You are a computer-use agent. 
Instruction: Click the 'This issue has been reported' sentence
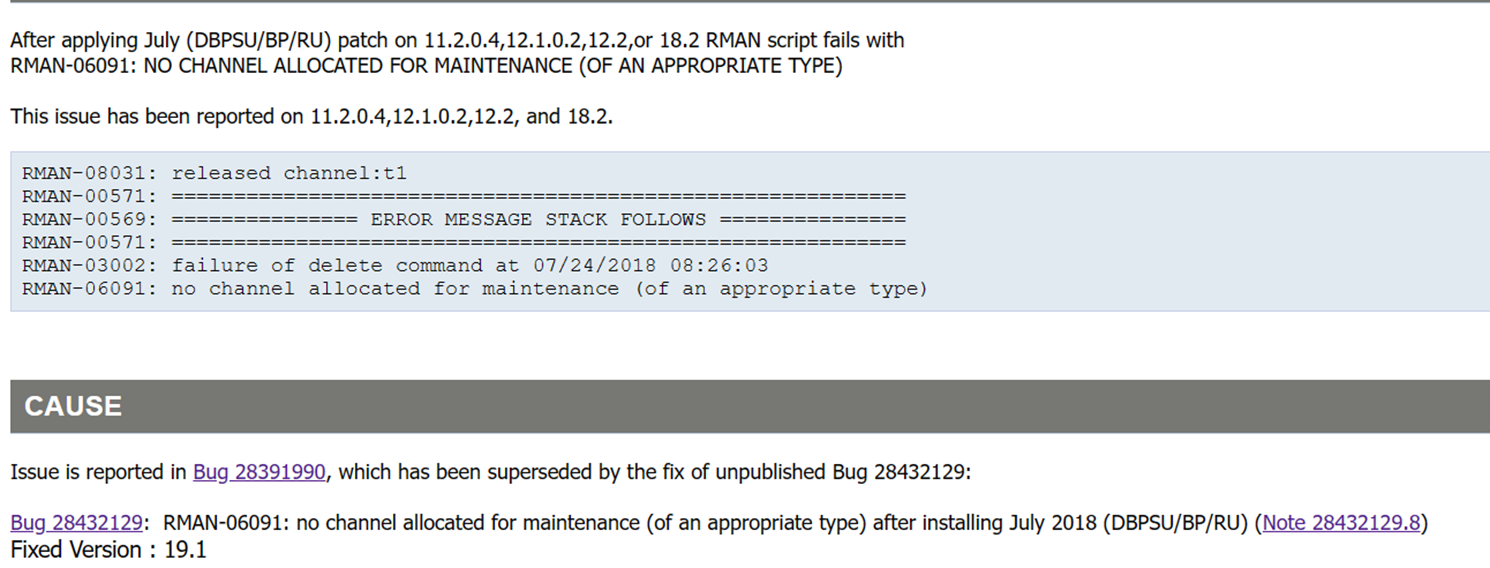(x=311, y=116)
